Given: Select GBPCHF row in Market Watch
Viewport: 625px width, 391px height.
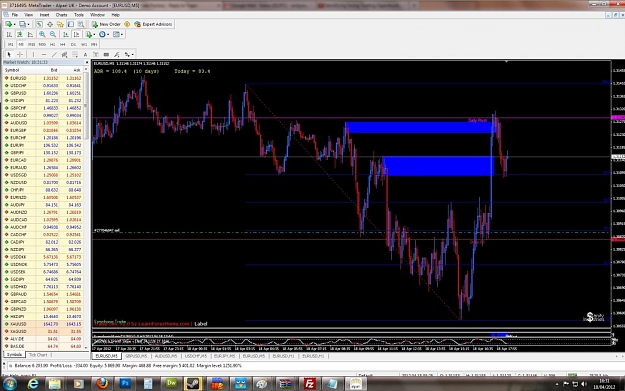Looking at the screenshot, I should (x=43, y=108).
